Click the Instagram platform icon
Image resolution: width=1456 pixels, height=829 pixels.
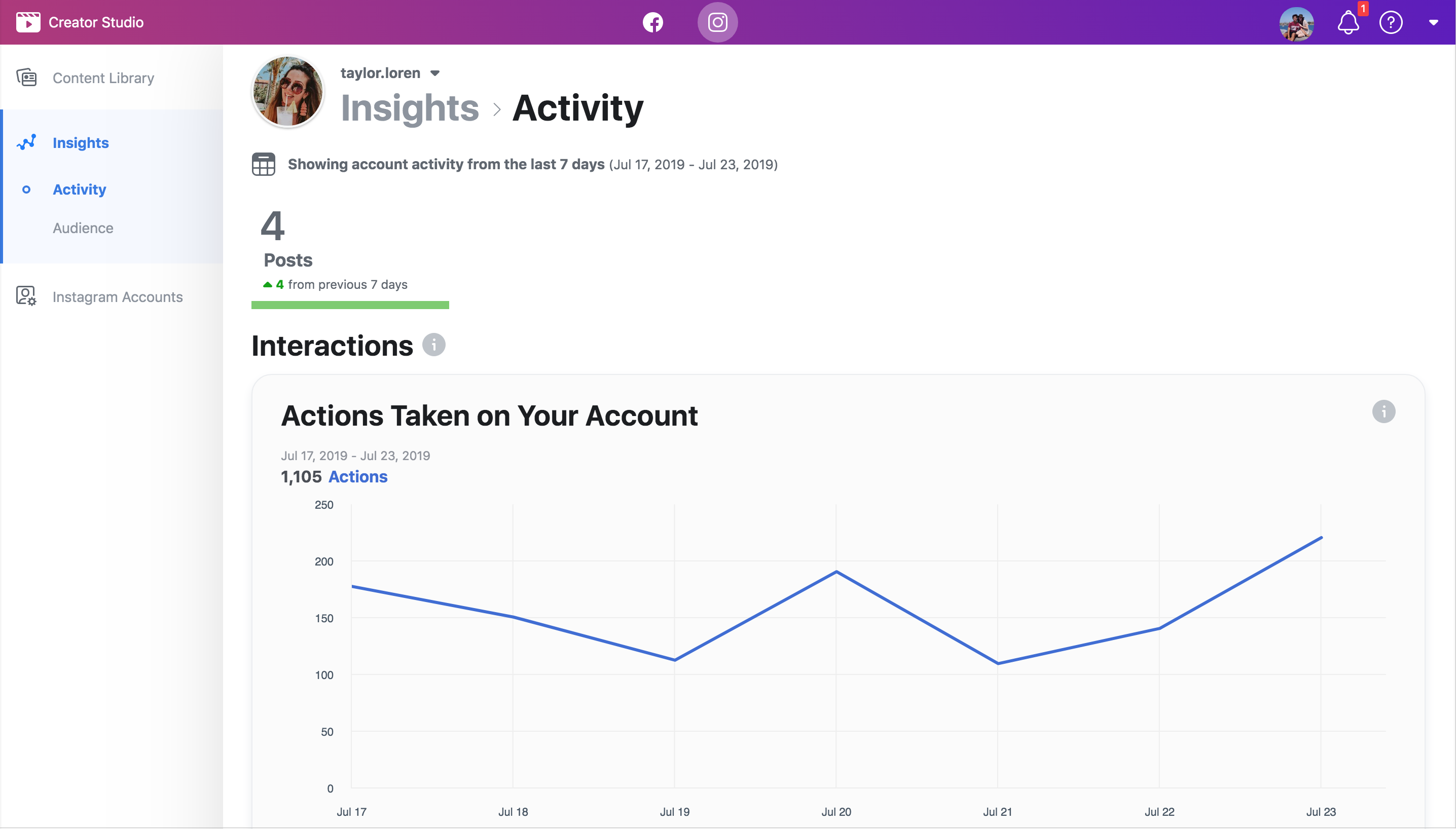[717, 22]
